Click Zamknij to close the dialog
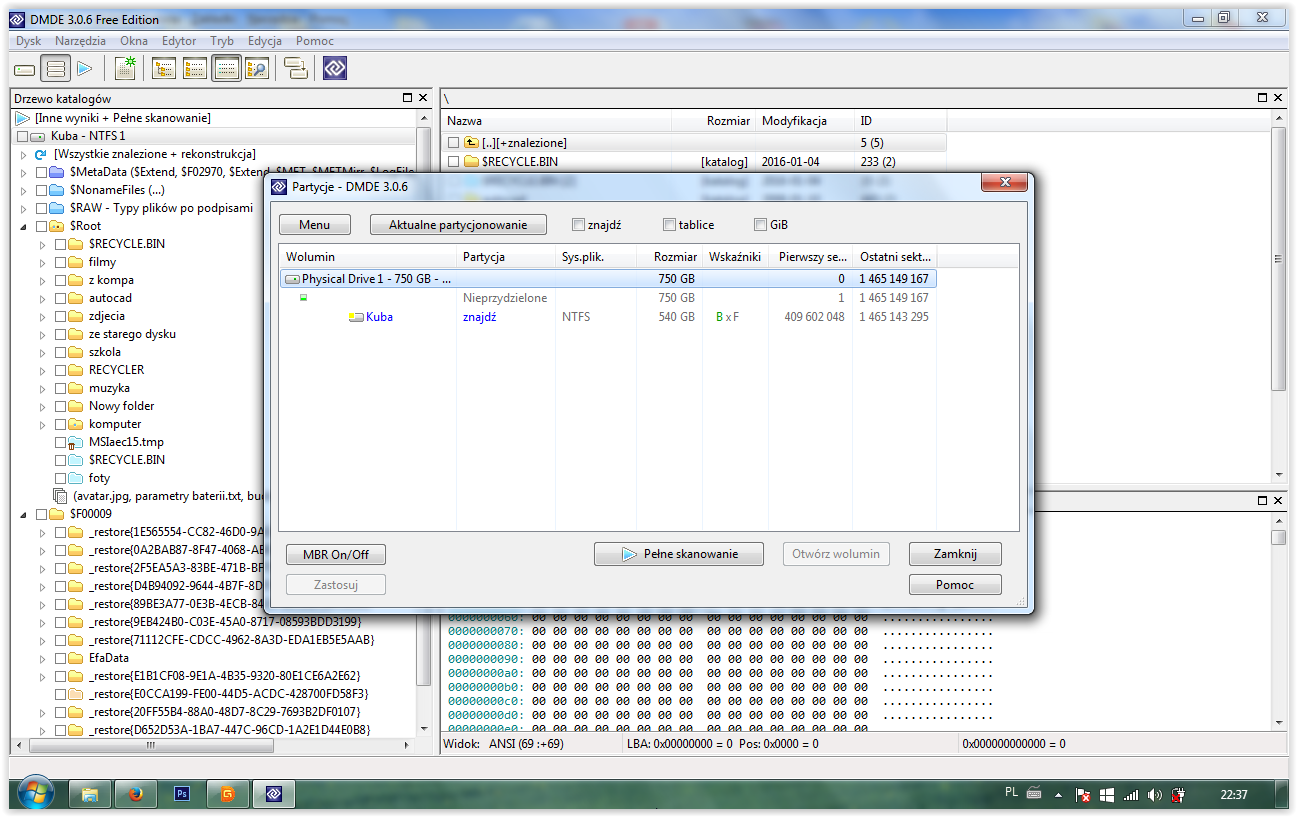The image size is (1297, 817). point(955,554)
